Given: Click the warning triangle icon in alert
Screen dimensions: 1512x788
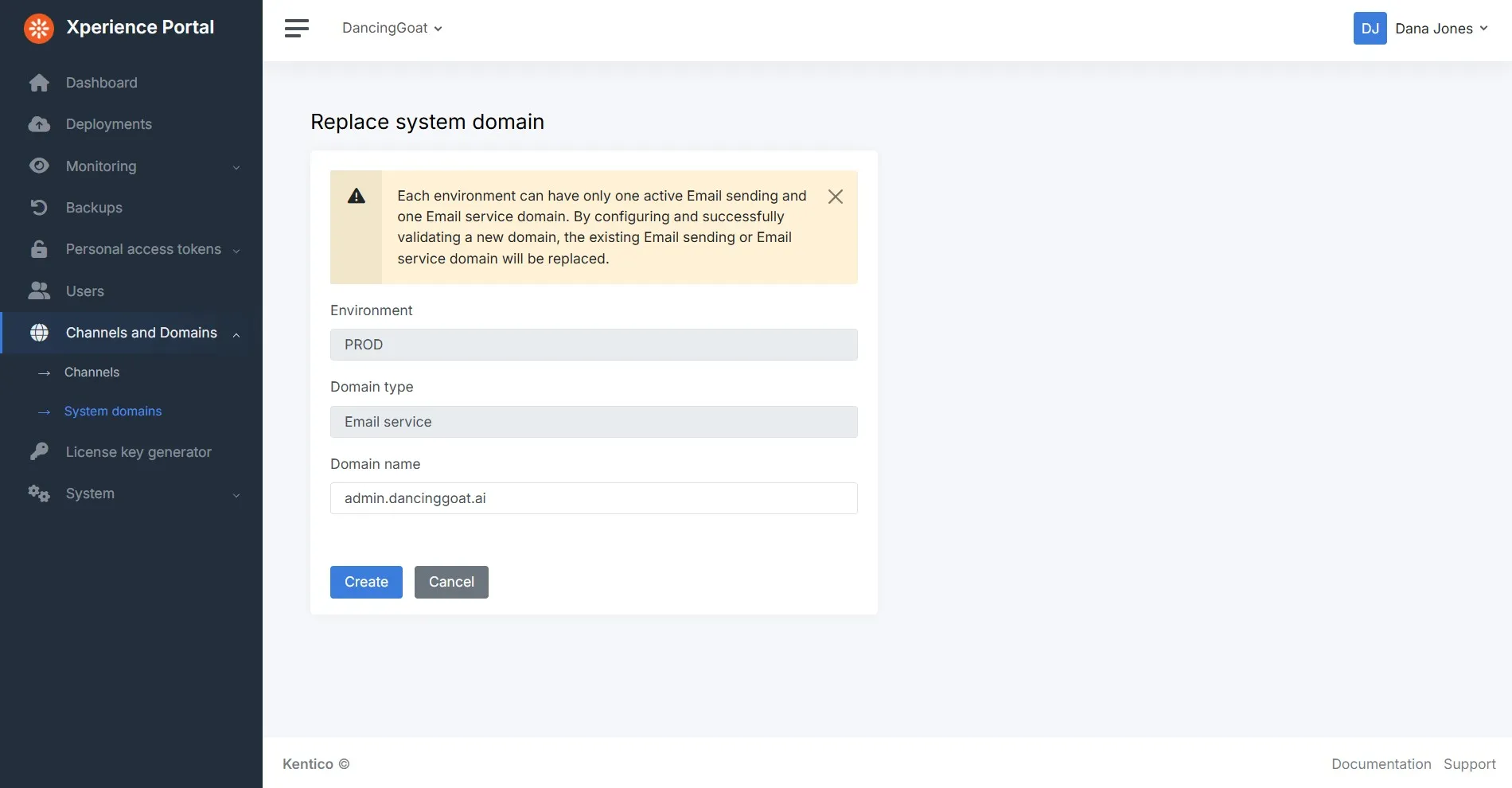Looking at the screenshot, I should (x=357, y=196).
